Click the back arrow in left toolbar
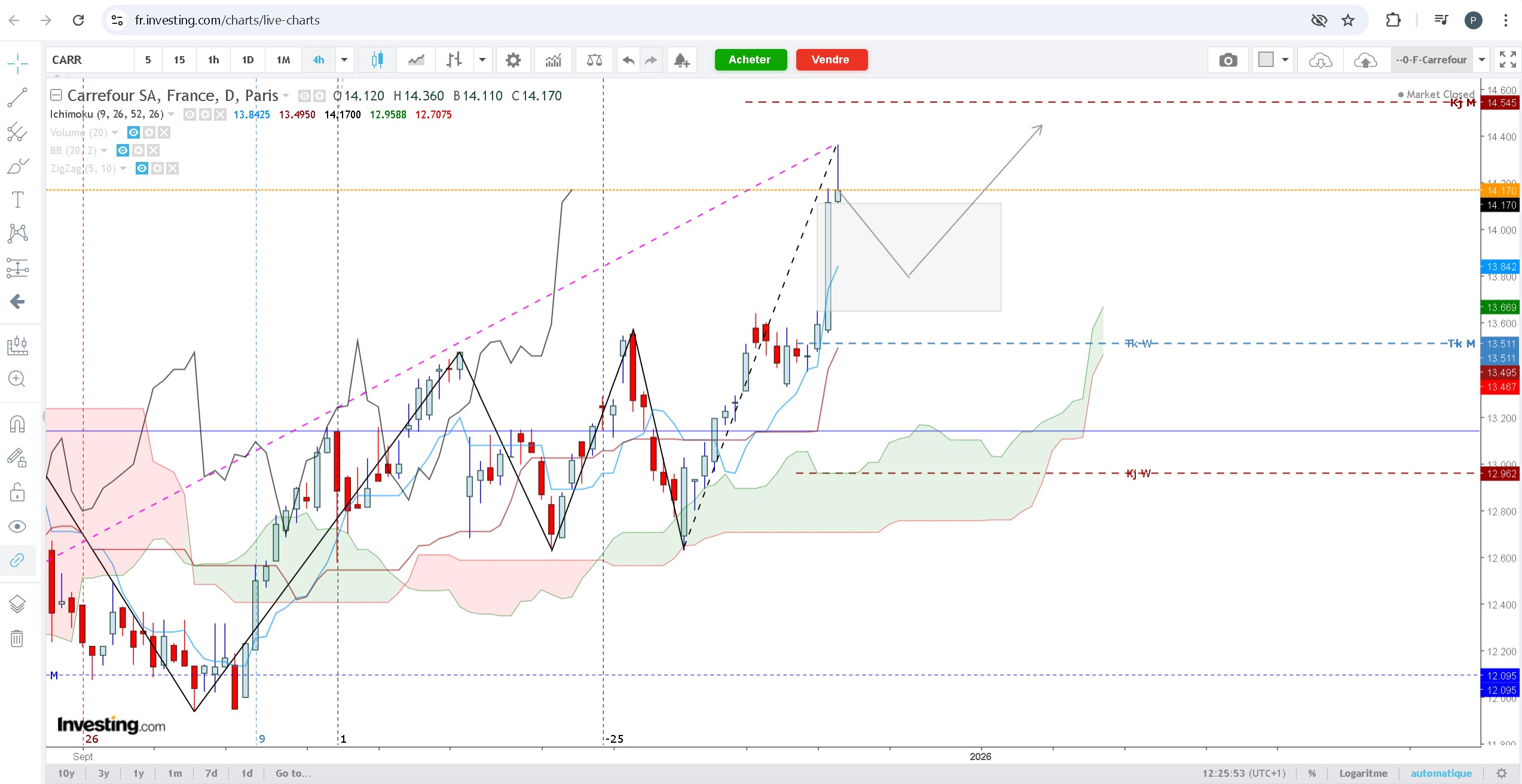 [x=17, y=301]
